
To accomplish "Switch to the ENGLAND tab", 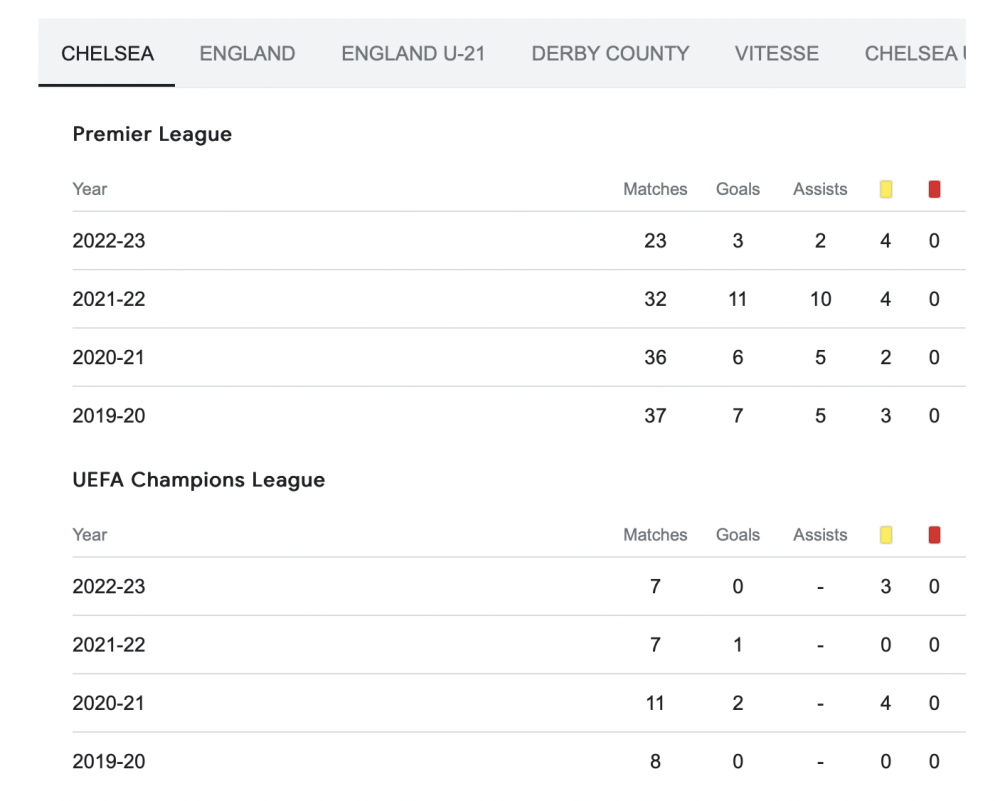I will [247, 54].
